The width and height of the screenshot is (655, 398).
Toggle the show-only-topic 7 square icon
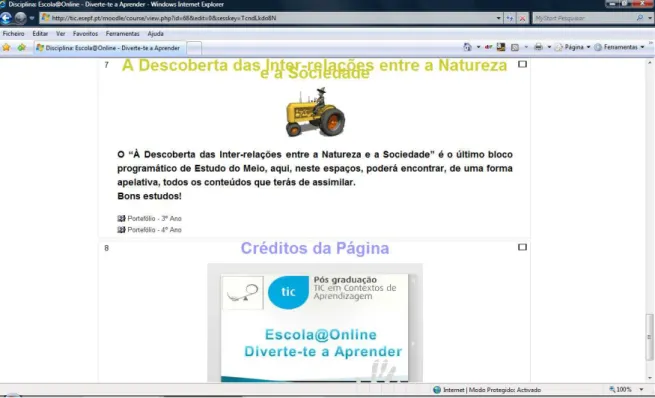pos(522,64)
